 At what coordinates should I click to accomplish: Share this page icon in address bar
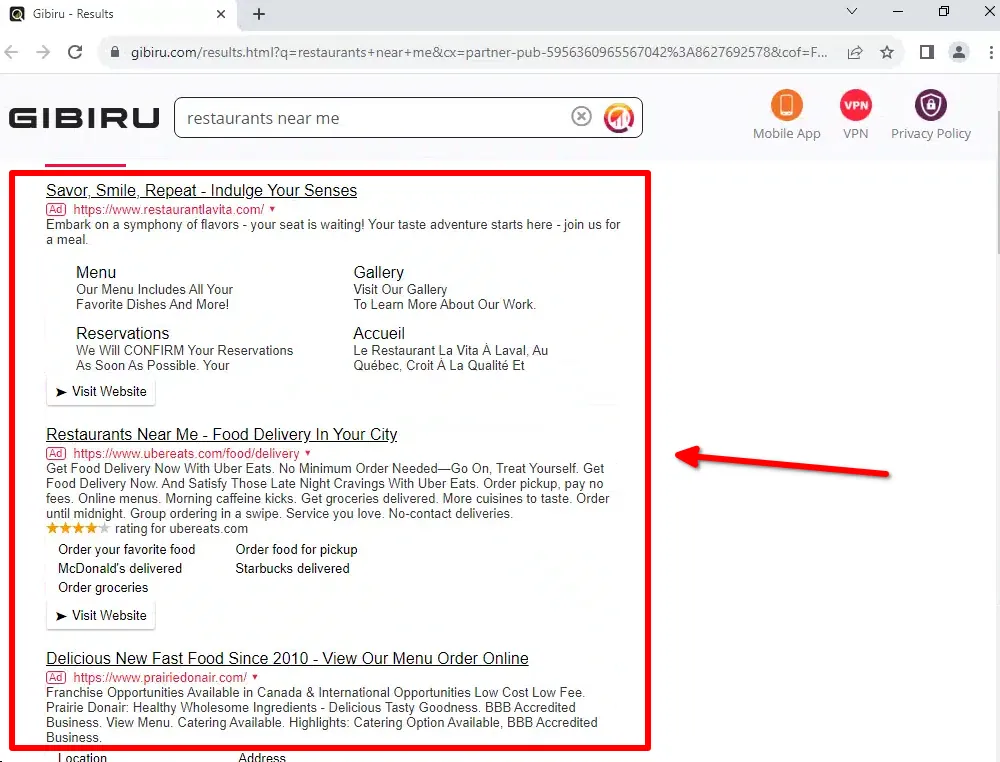tap(855, 52)
